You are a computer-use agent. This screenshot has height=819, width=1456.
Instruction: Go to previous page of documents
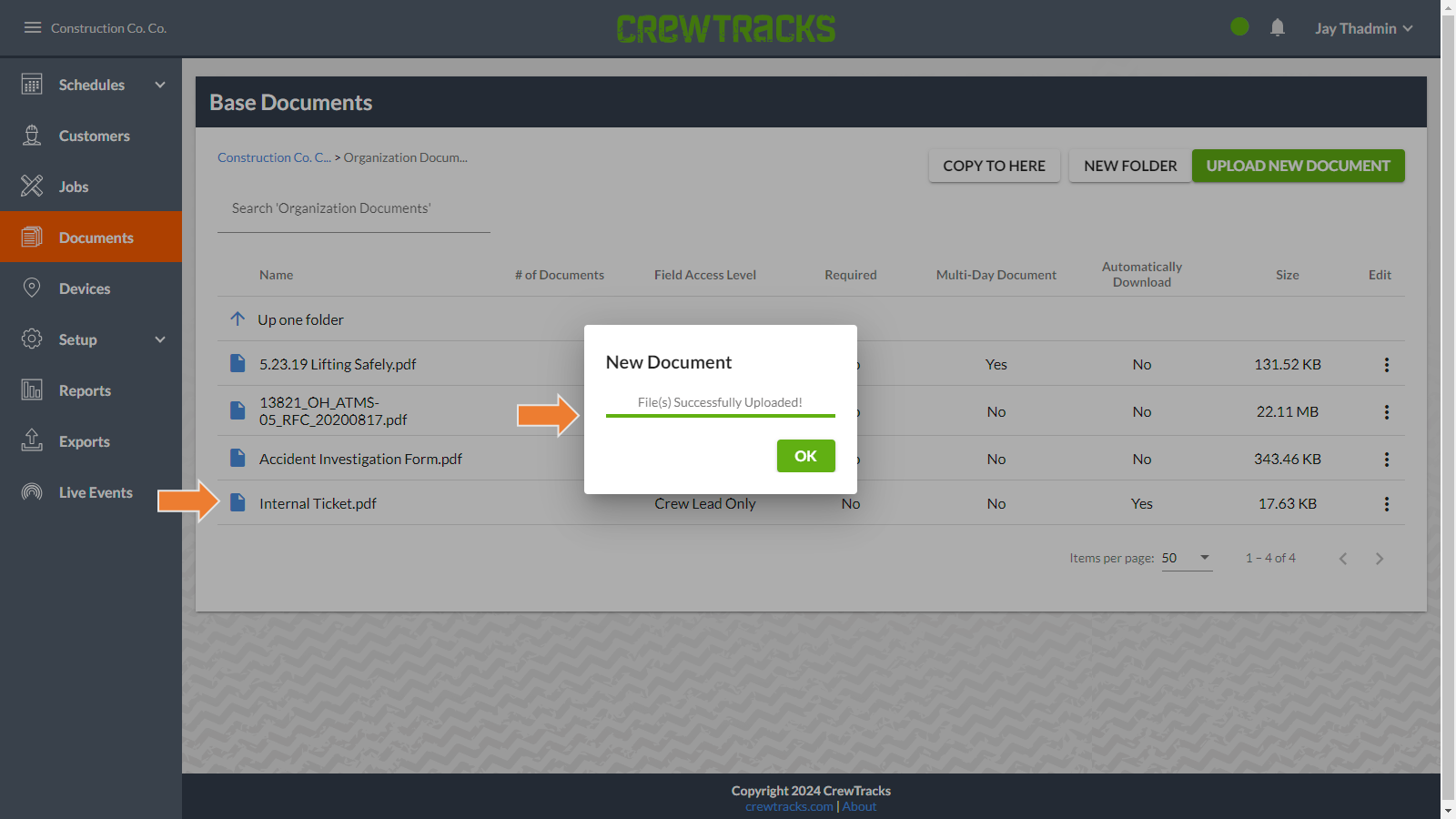pyautogui.click(x=1343, y=559)
